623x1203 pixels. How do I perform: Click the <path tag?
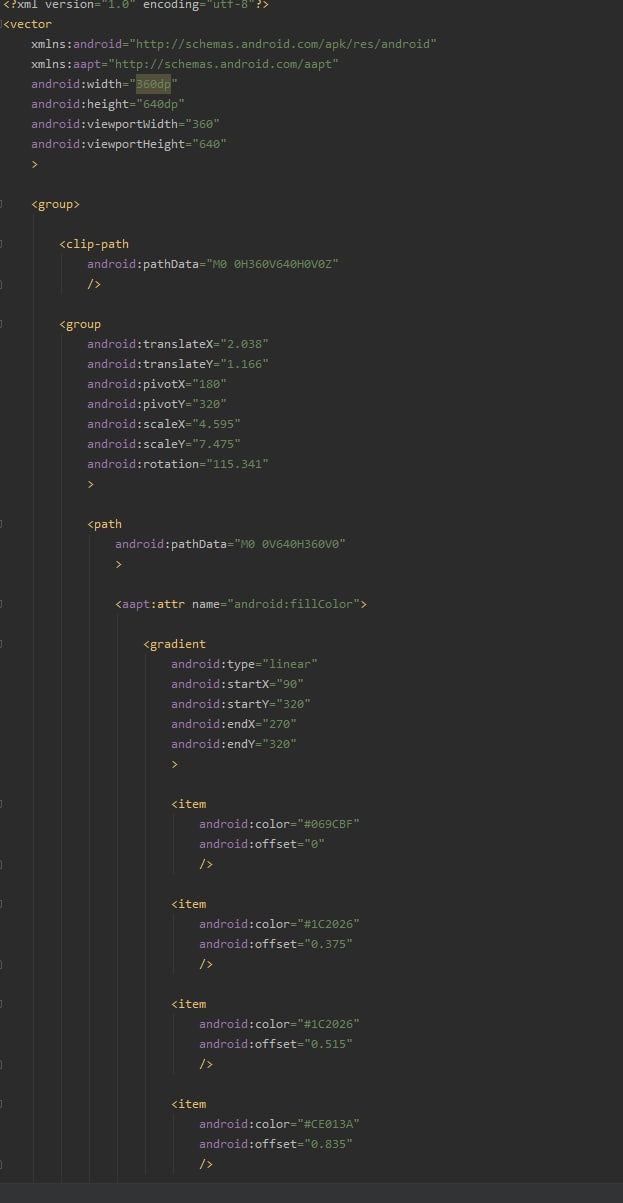click(105, 524)
